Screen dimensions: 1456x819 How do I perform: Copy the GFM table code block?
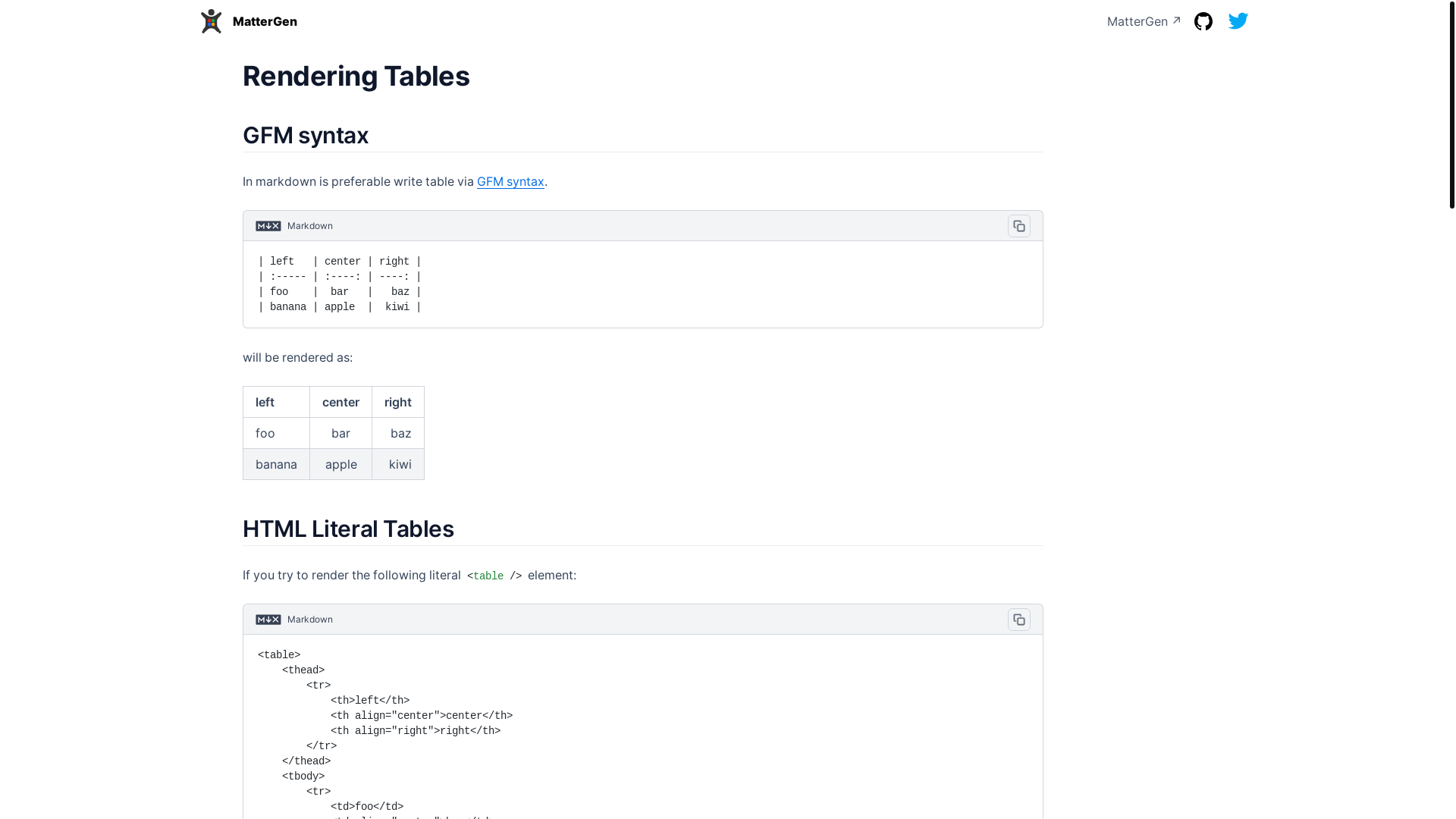coord(1019,226)
